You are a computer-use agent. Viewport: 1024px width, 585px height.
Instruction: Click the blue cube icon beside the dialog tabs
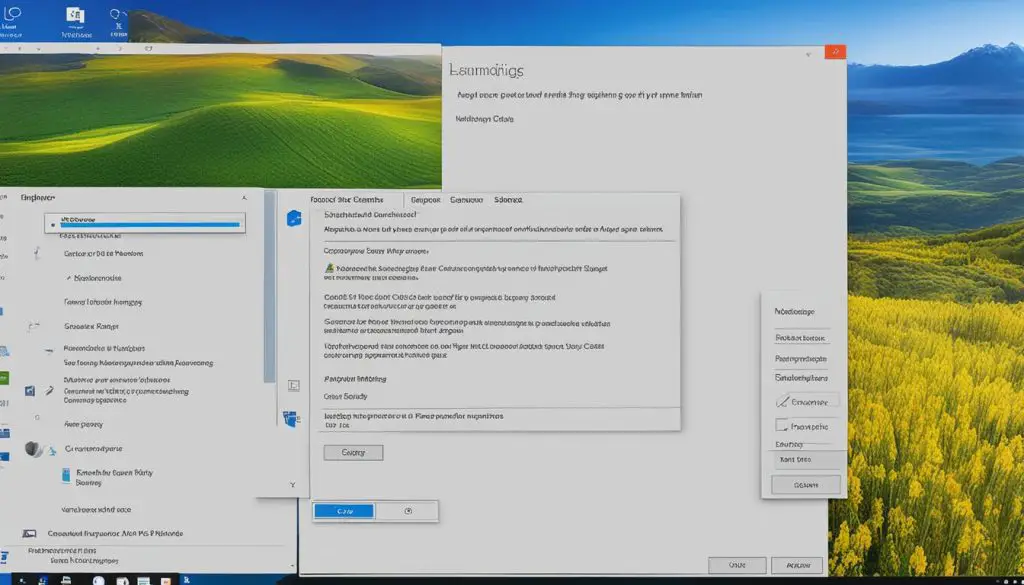(x=294, y=218)
